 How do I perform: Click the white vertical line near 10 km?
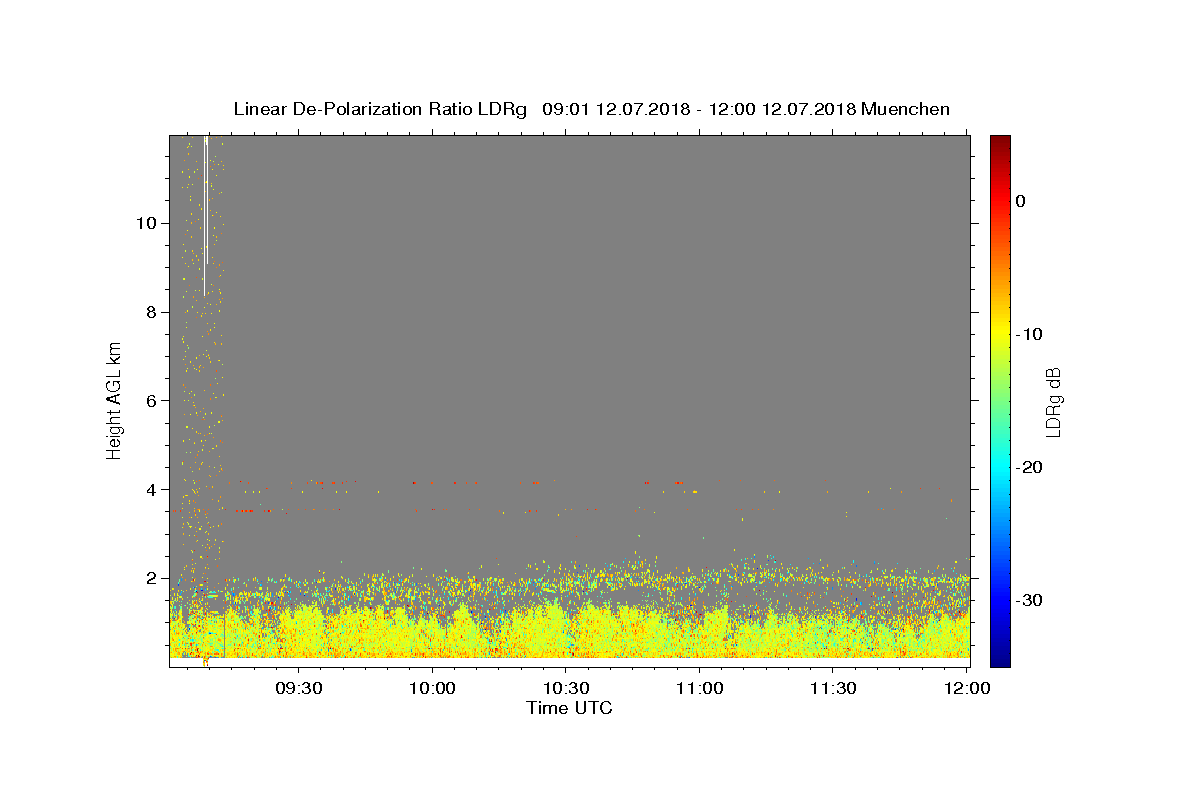point(205,215)
